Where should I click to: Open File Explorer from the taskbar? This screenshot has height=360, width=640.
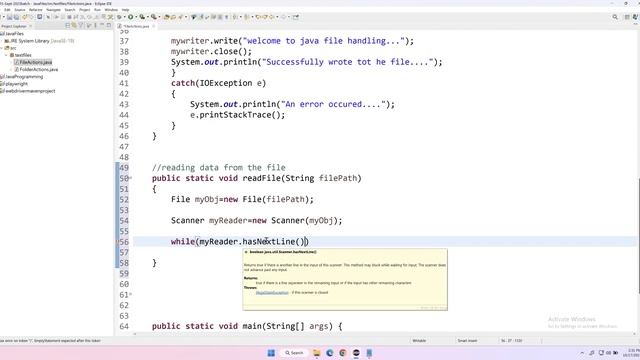click(316, 353)
